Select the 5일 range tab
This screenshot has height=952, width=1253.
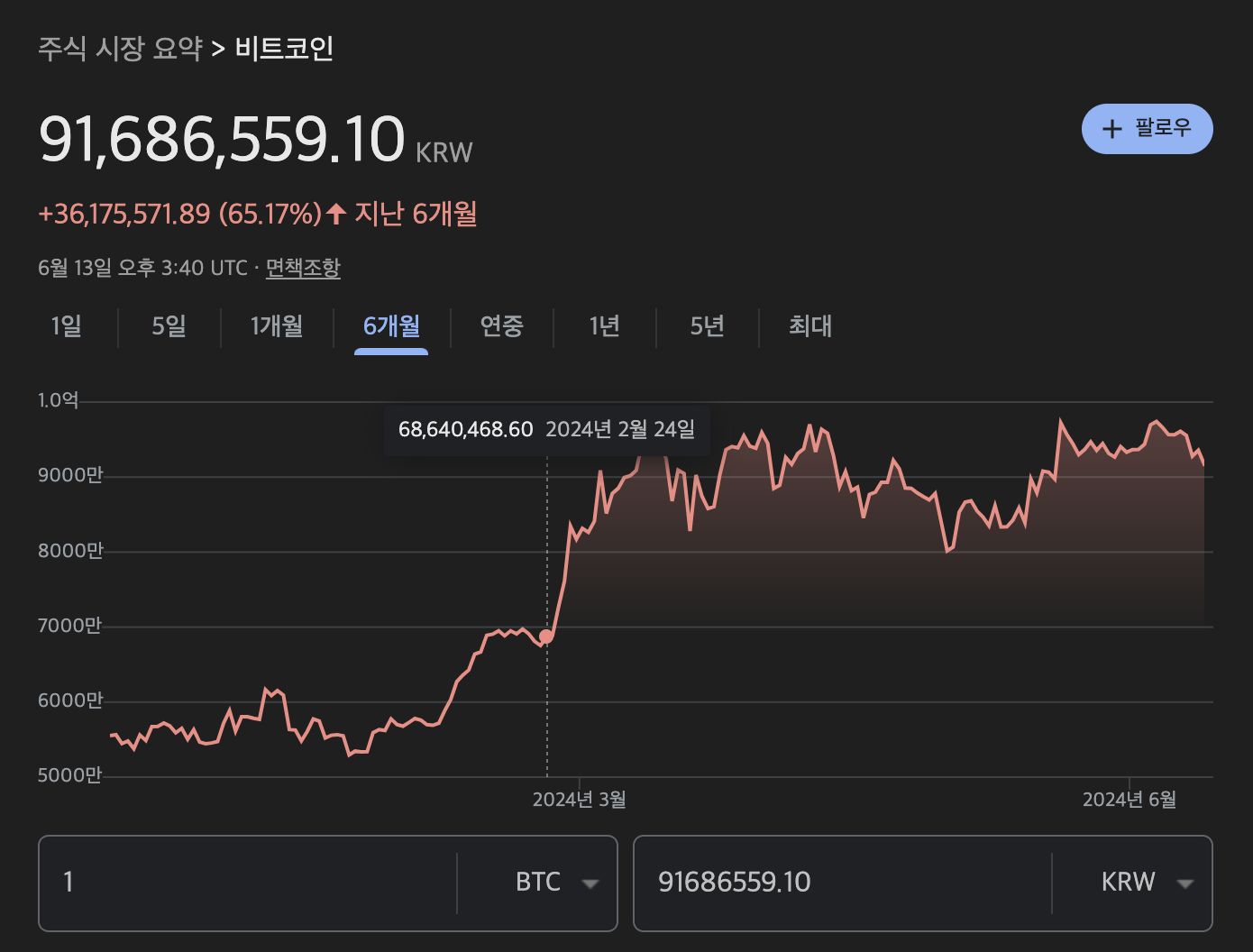coord(169,326)
